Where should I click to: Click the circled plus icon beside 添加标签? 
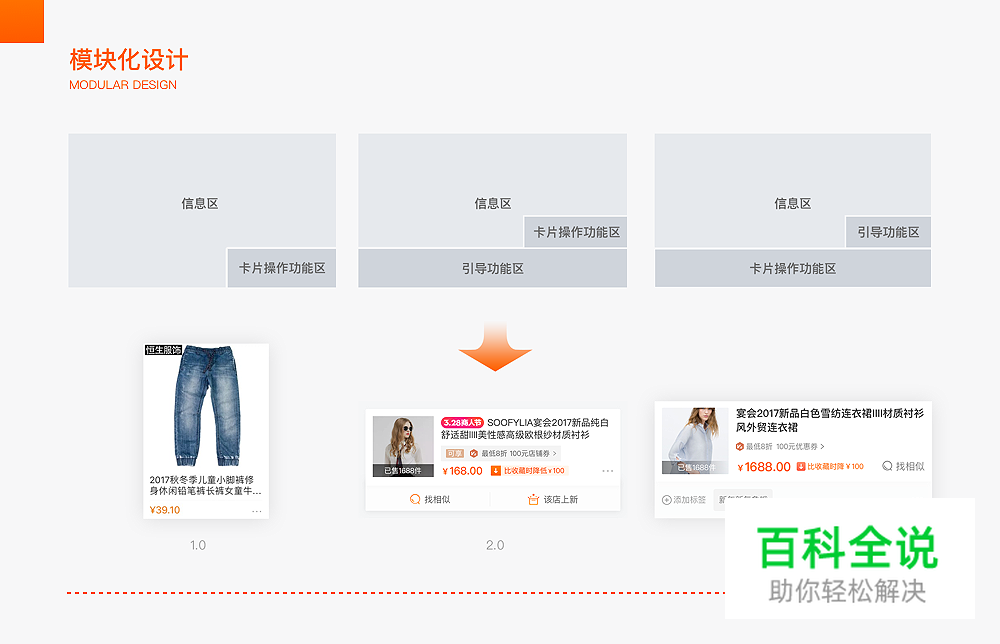(666, 499)
